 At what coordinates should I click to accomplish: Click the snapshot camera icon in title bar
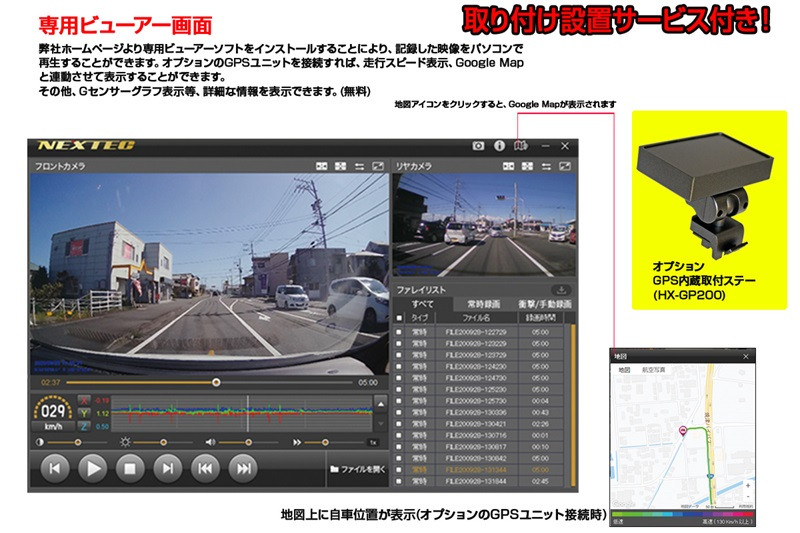pyautogui.click(x=479, y=146)
